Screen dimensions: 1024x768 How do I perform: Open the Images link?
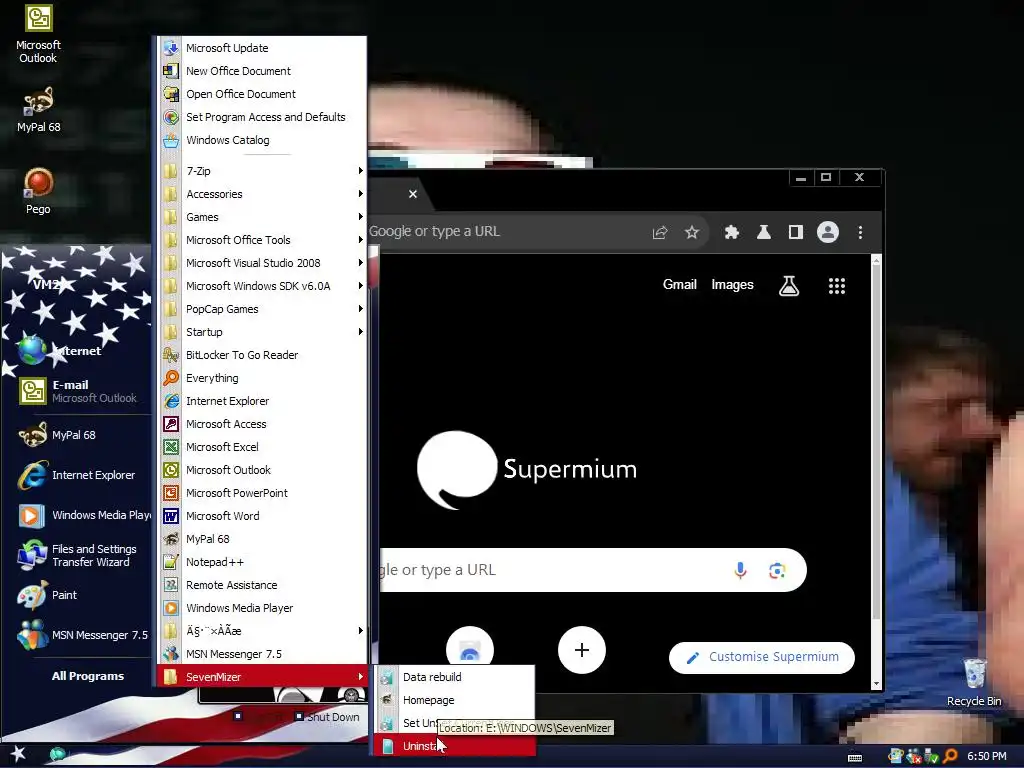[732, 285]
